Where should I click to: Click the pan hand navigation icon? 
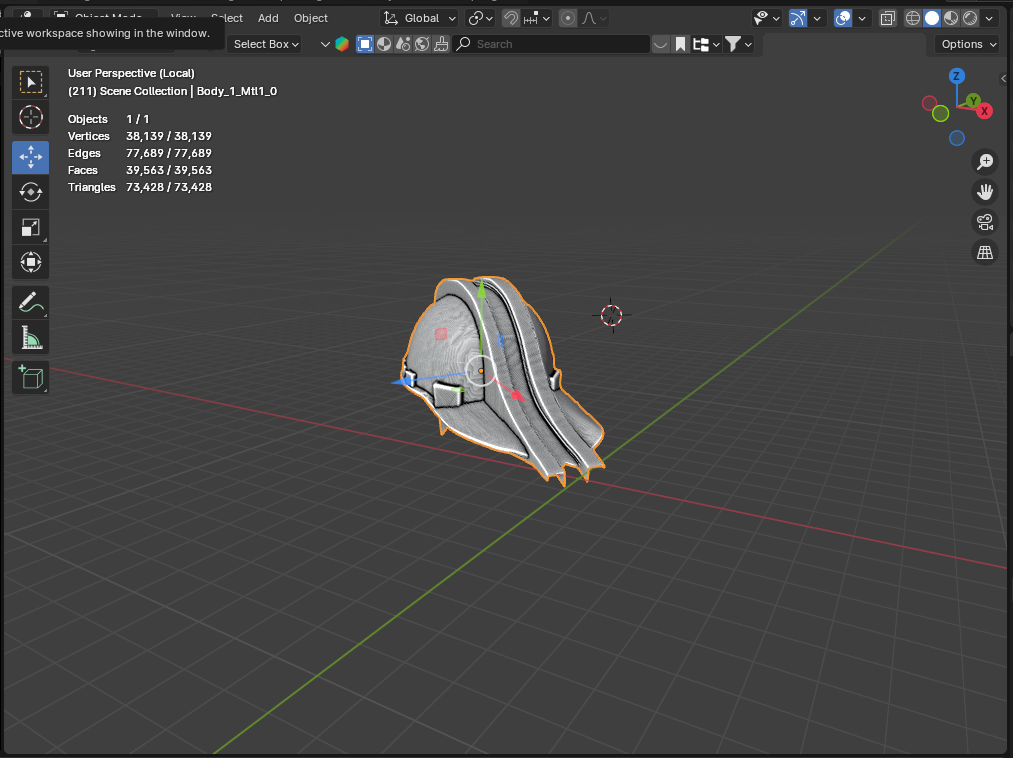[985, 192]
